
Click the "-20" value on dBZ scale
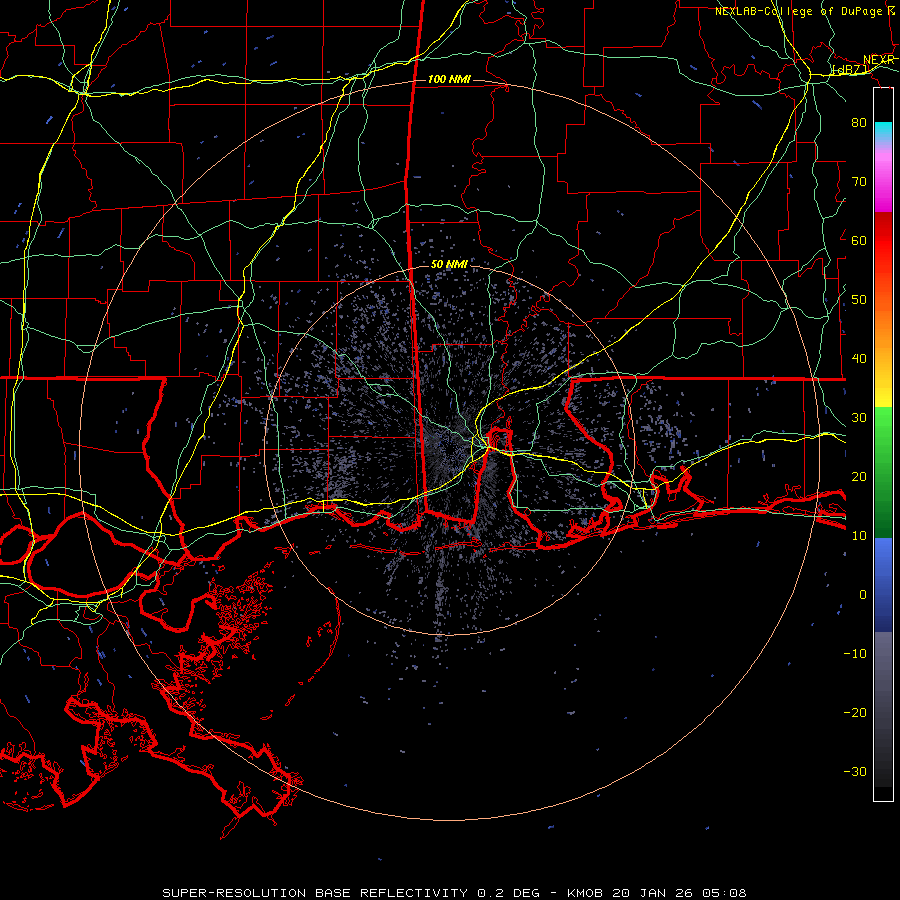(x=855, y=712)
